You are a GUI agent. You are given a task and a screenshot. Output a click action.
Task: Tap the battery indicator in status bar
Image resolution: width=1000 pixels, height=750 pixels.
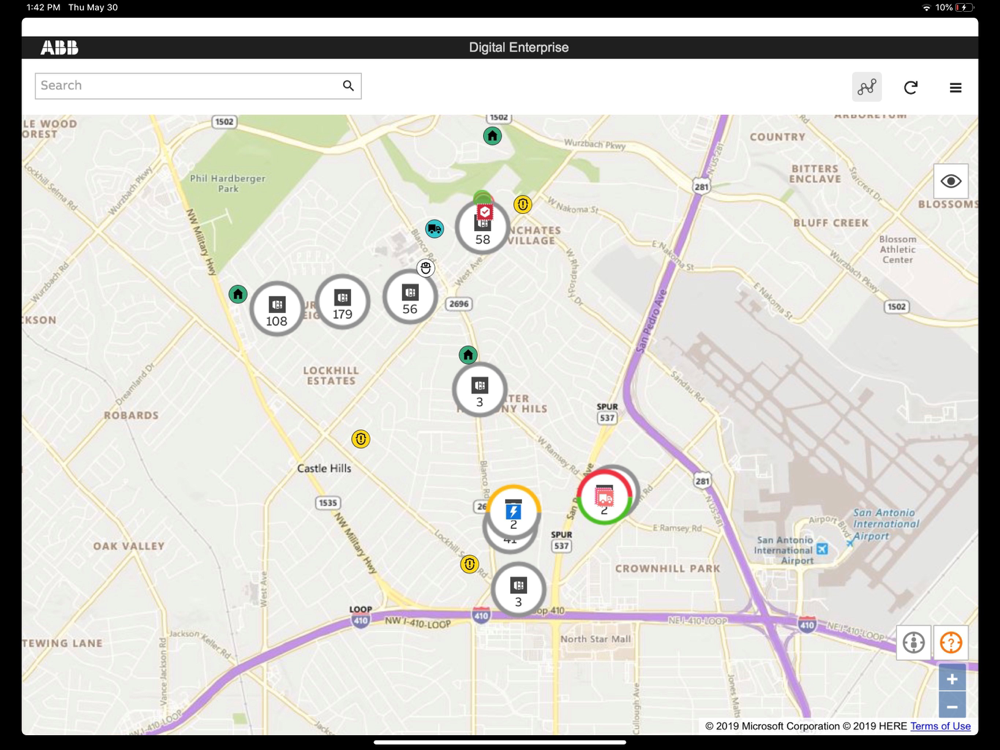pyautogui.click(x=965, y=8)
